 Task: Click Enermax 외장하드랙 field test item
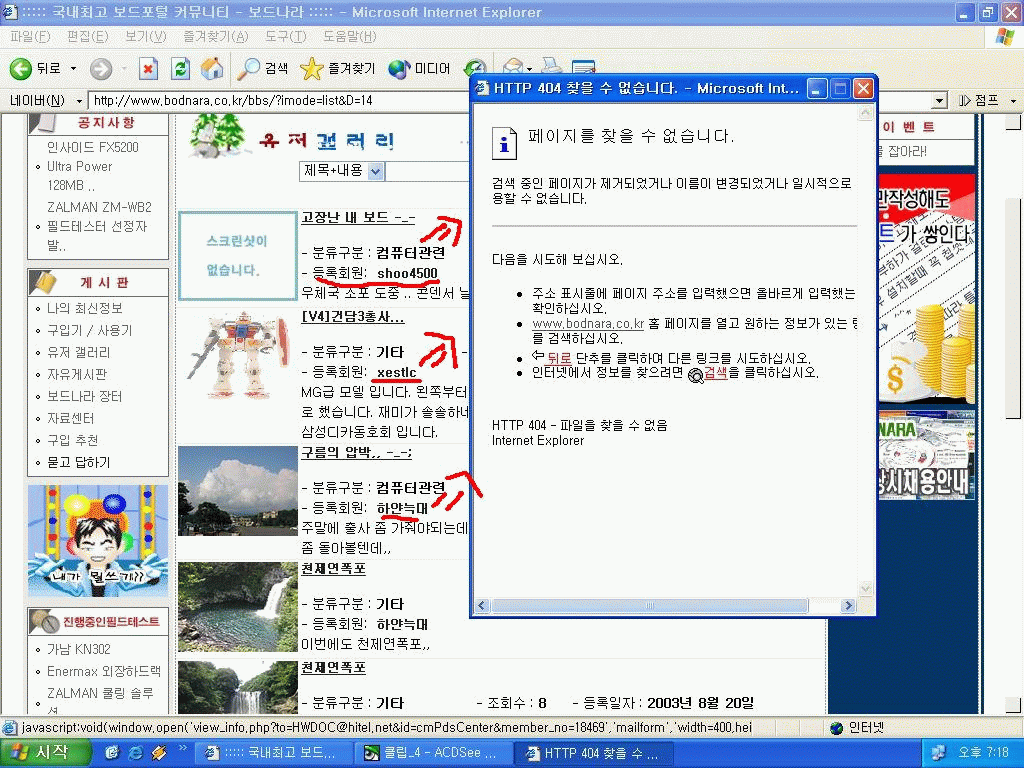point(103,671)
